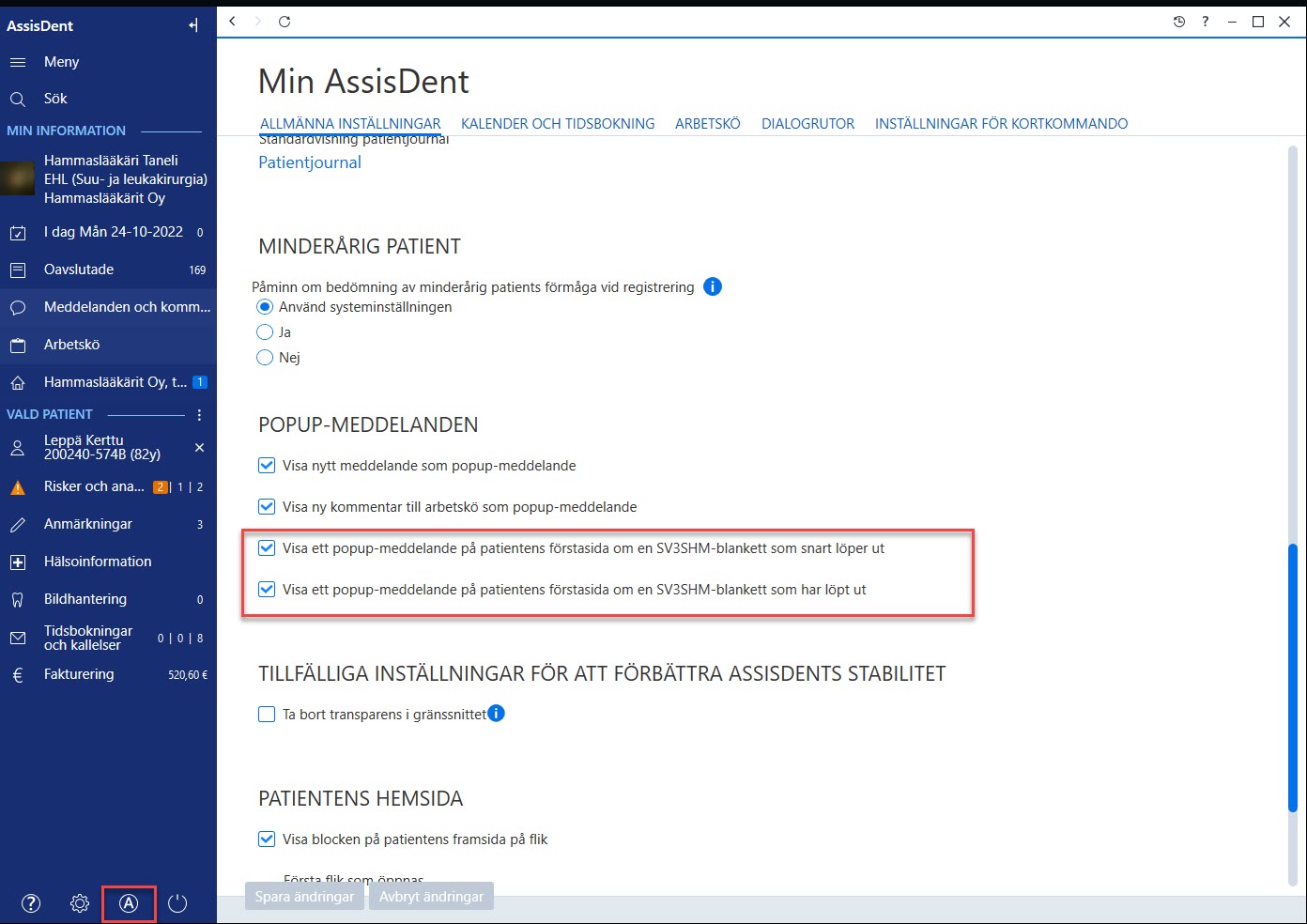Click info icon next to minderårig patient reminder

[x=713, y=286]
